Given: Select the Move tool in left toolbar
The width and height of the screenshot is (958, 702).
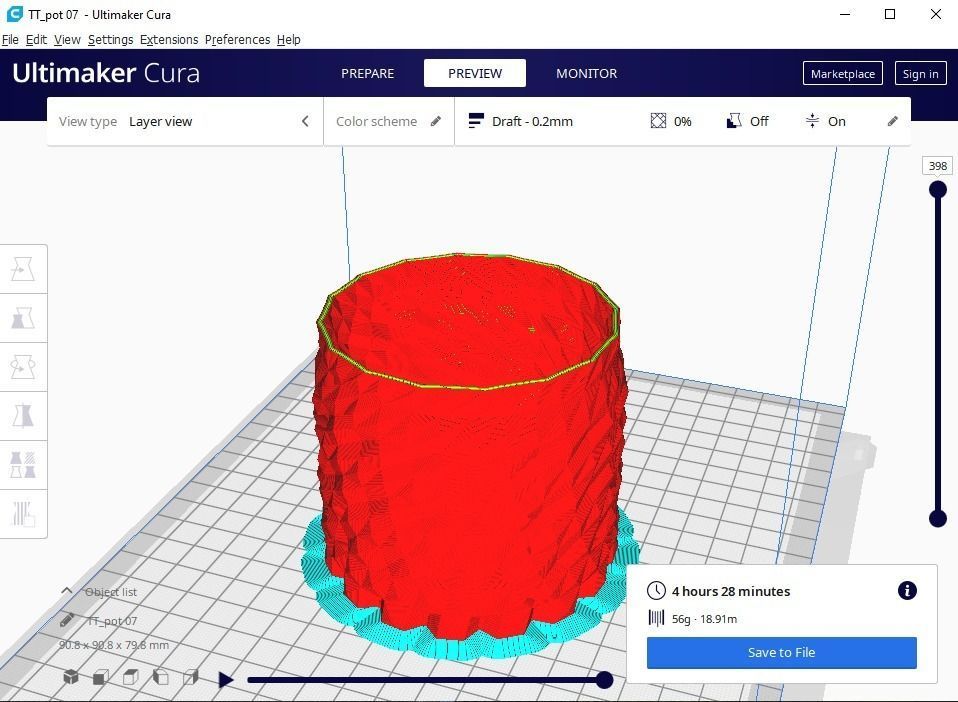Looking at the screenshot, I should tap(23, 269).
